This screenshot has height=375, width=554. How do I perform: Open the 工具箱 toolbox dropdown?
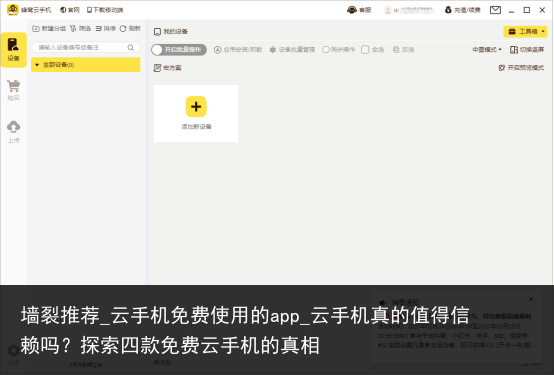[x=525, y=31]
